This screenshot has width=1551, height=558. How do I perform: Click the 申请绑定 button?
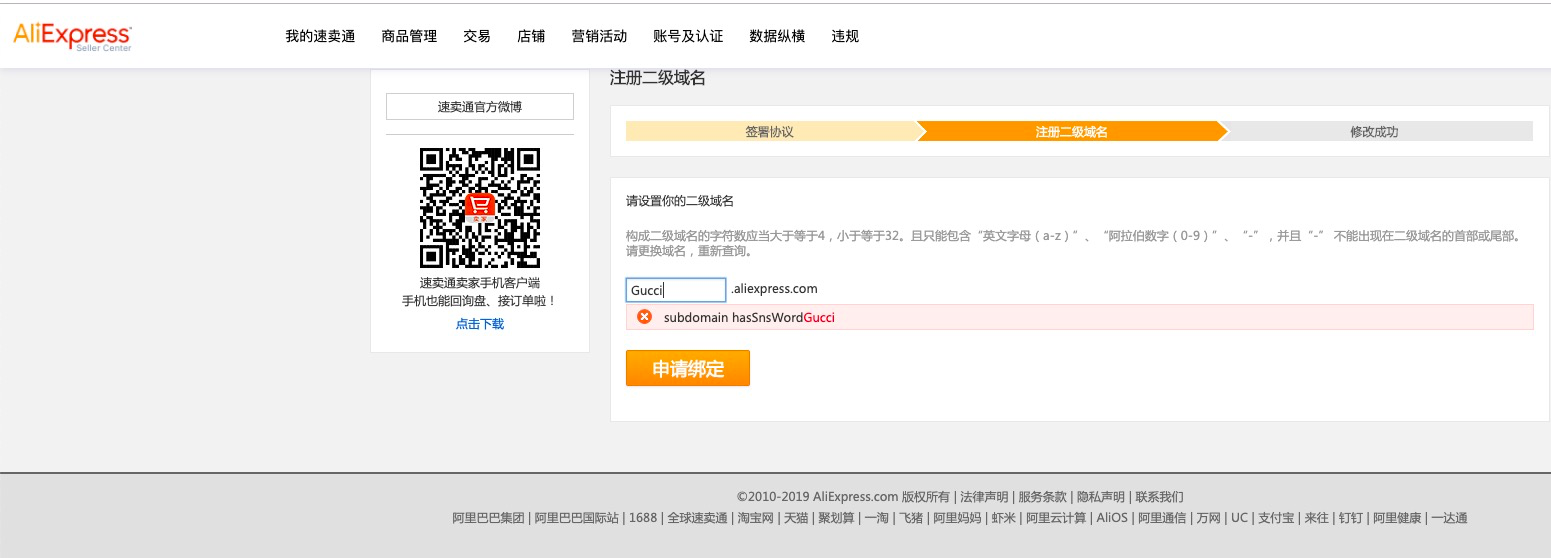point(688,368)
